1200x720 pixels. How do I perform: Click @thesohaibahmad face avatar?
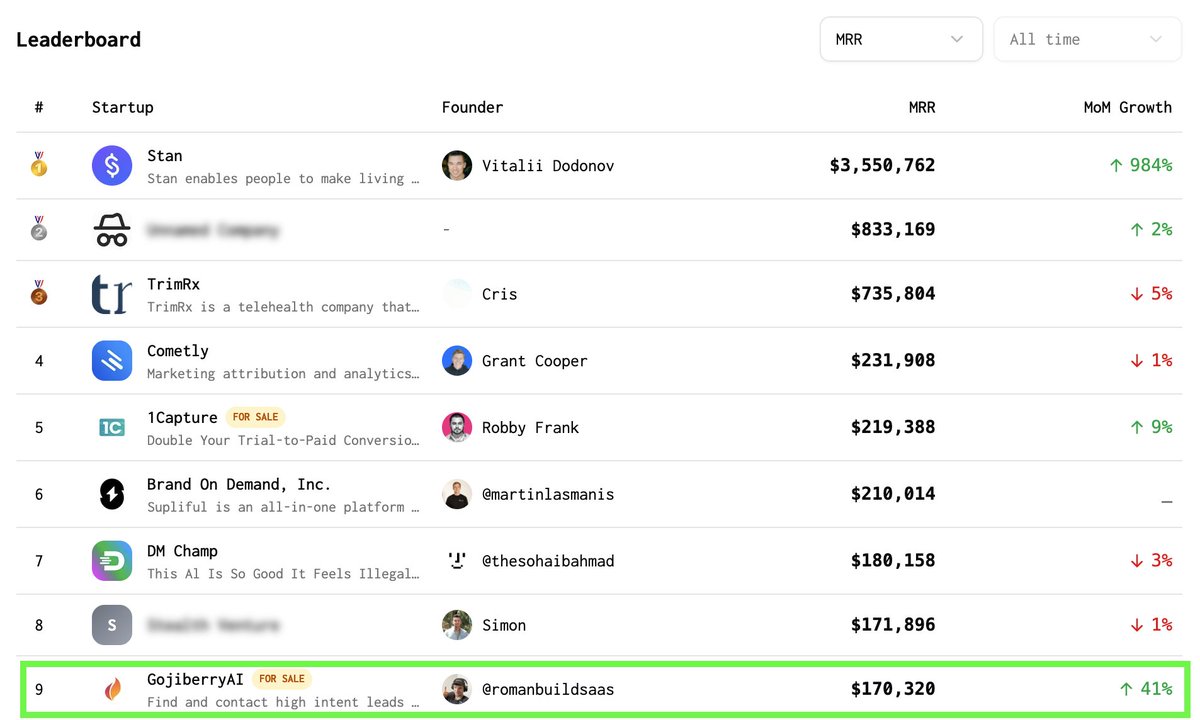457,561
